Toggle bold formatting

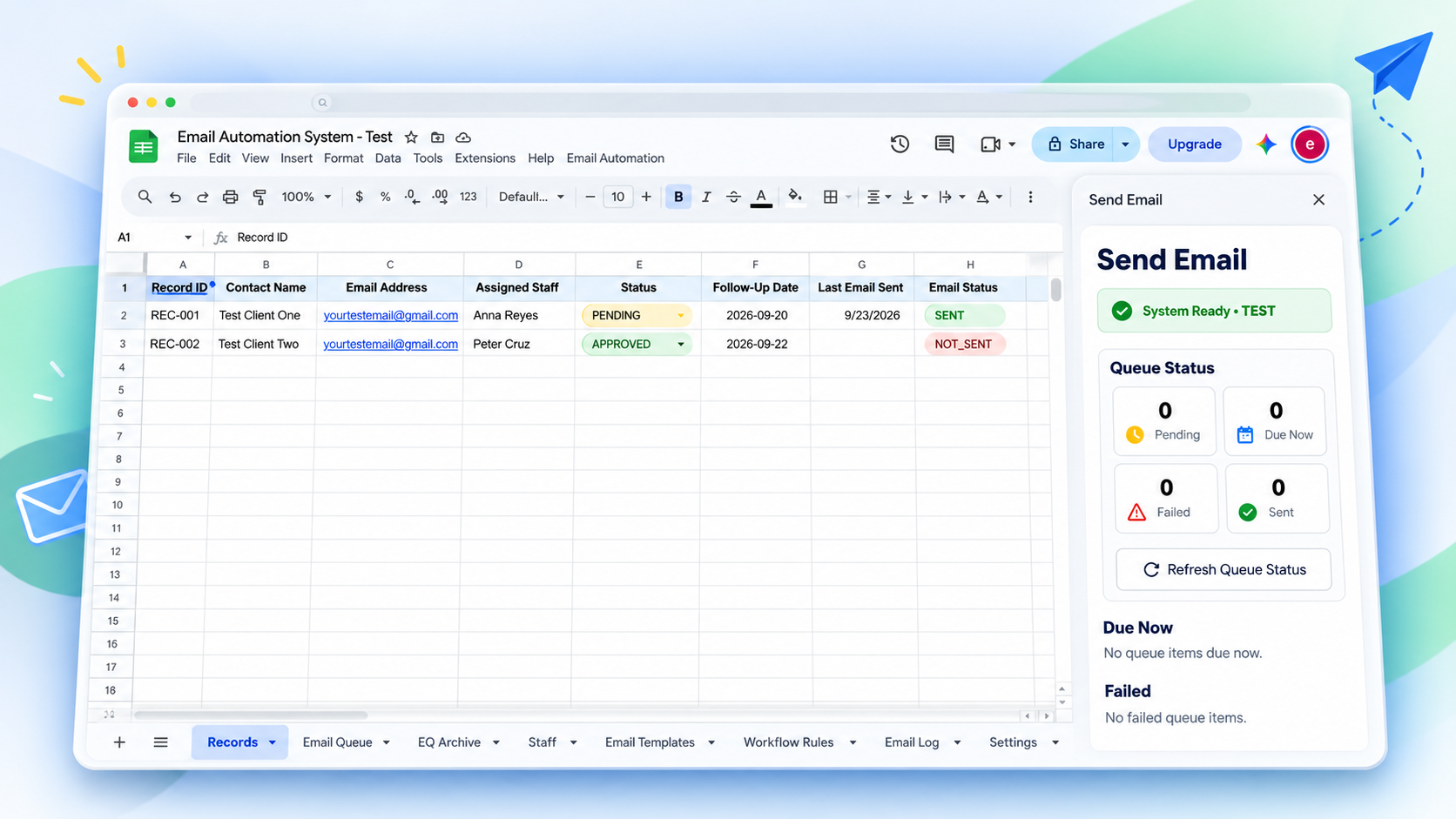pos(678,197)
